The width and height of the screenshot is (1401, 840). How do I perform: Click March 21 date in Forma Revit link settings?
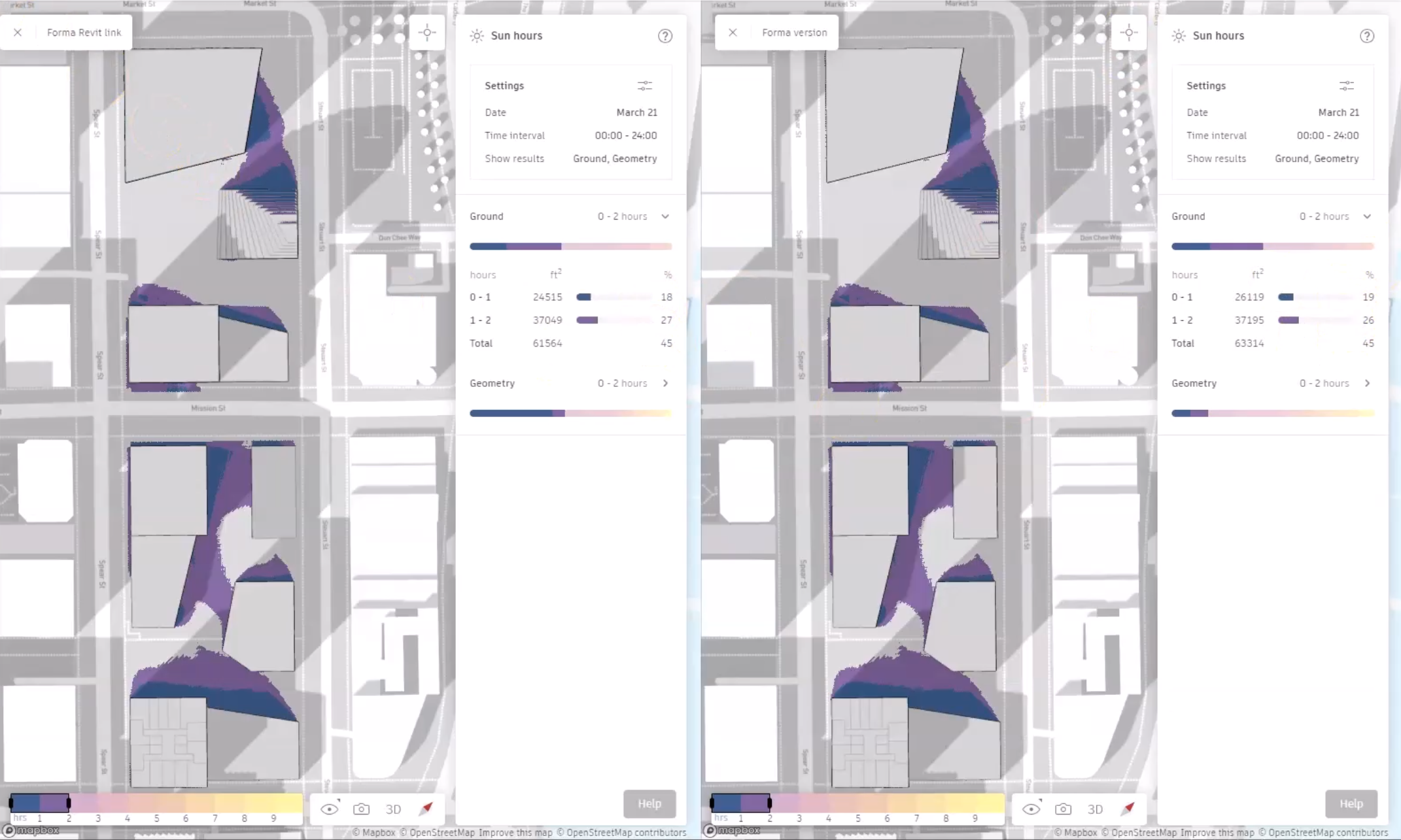coord(636,112)
